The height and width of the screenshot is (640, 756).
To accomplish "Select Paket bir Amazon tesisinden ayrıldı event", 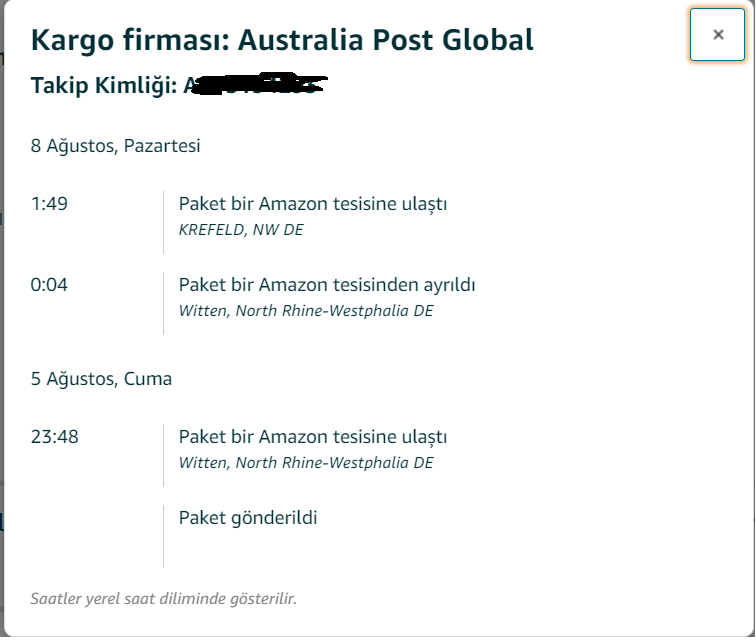I will pos(326,285).
